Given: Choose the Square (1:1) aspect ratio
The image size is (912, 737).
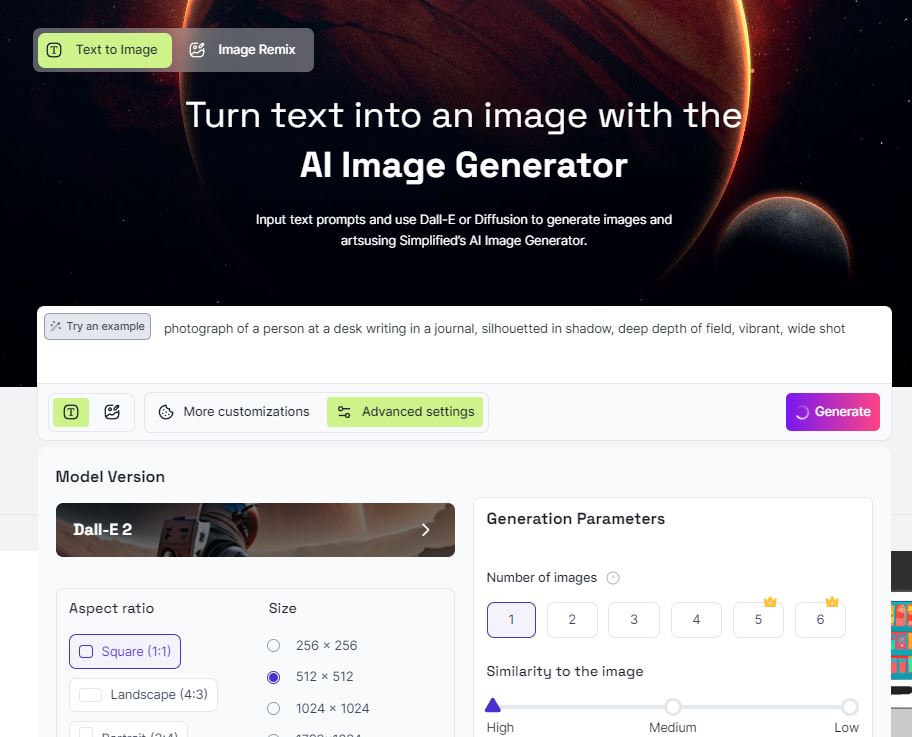Looking at the screenshot, I should tap(125, 651).
